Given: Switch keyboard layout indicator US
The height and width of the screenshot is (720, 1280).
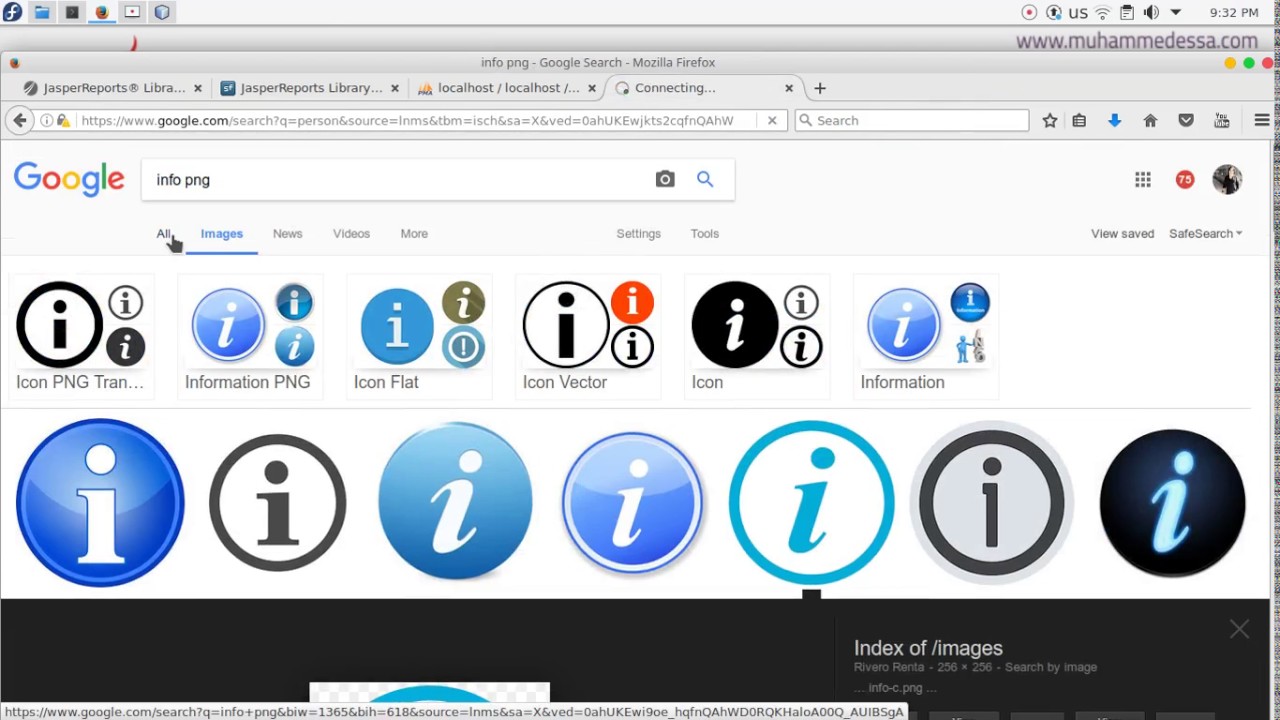Looking at the screenshot, I should [x=1078, y=13].
